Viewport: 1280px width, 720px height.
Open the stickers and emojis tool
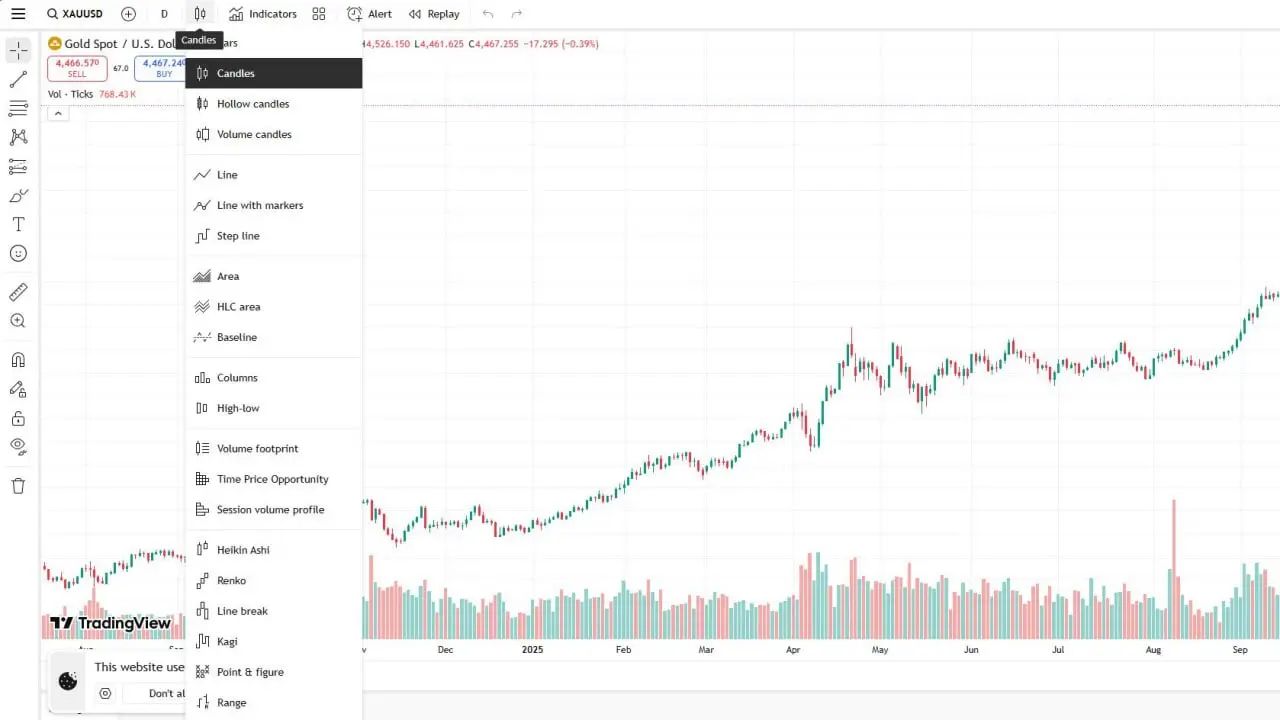click(x=18, y=253)
